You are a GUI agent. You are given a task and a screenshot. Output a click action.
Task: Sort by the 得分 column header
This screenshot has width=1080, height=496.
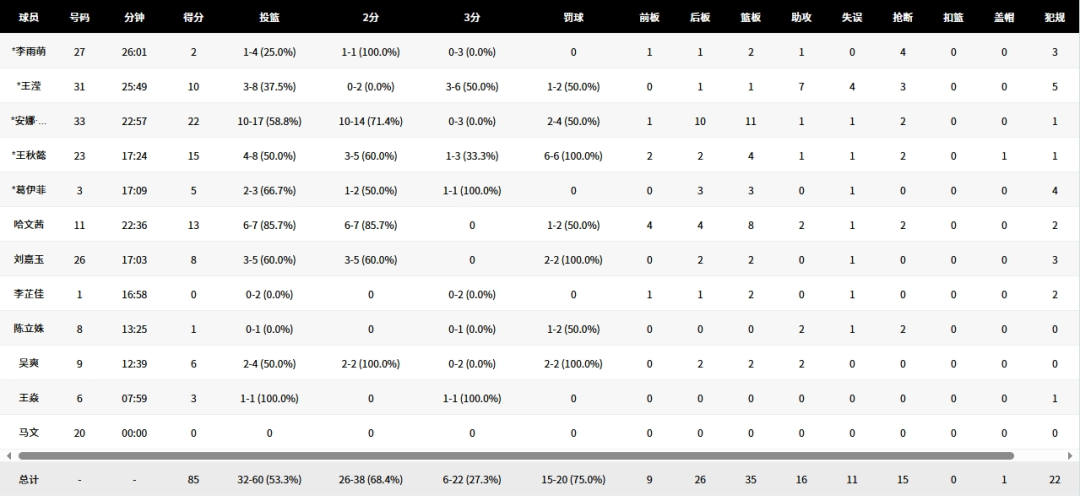(x=193, y=17)
